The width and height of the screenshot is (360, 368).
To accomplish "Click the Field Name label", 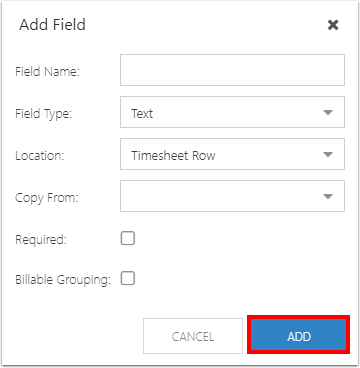I will tap(47, 72).
